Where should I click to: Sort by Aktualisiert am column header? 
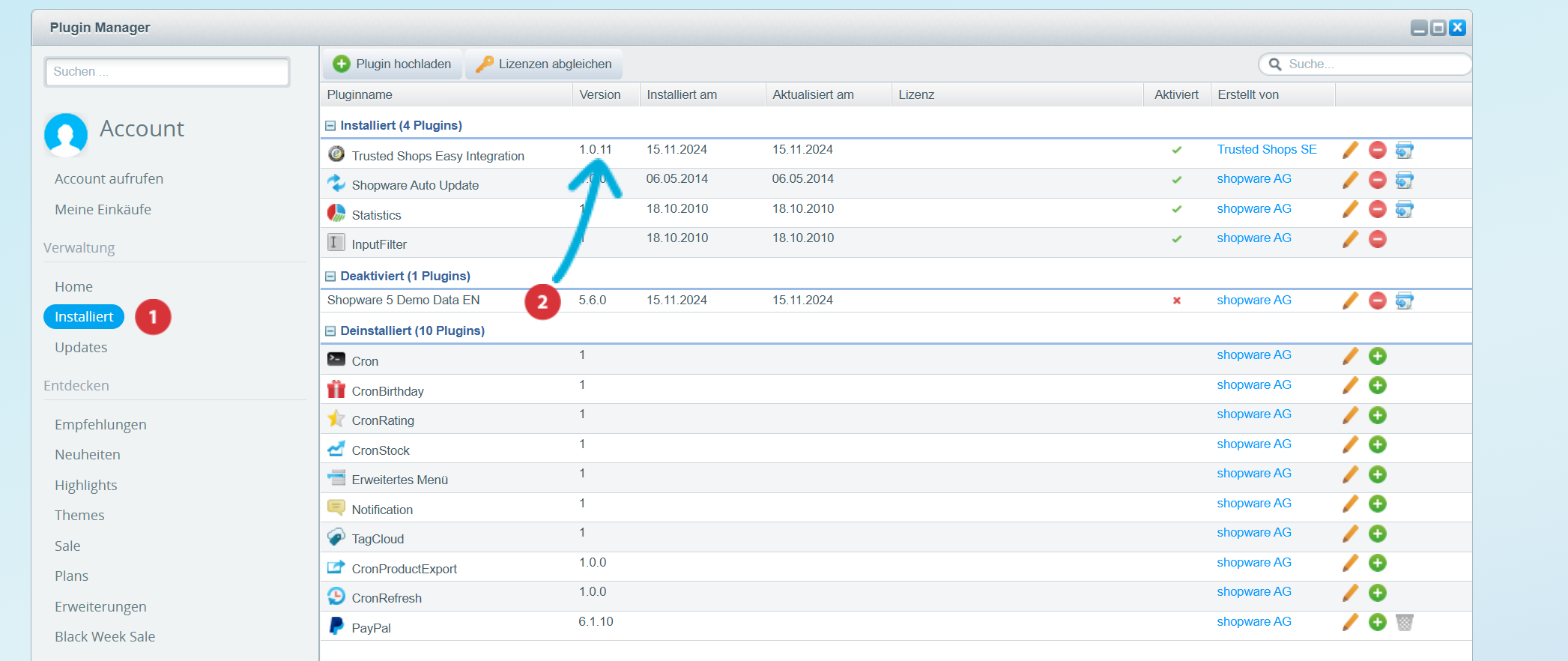[829, 94]
